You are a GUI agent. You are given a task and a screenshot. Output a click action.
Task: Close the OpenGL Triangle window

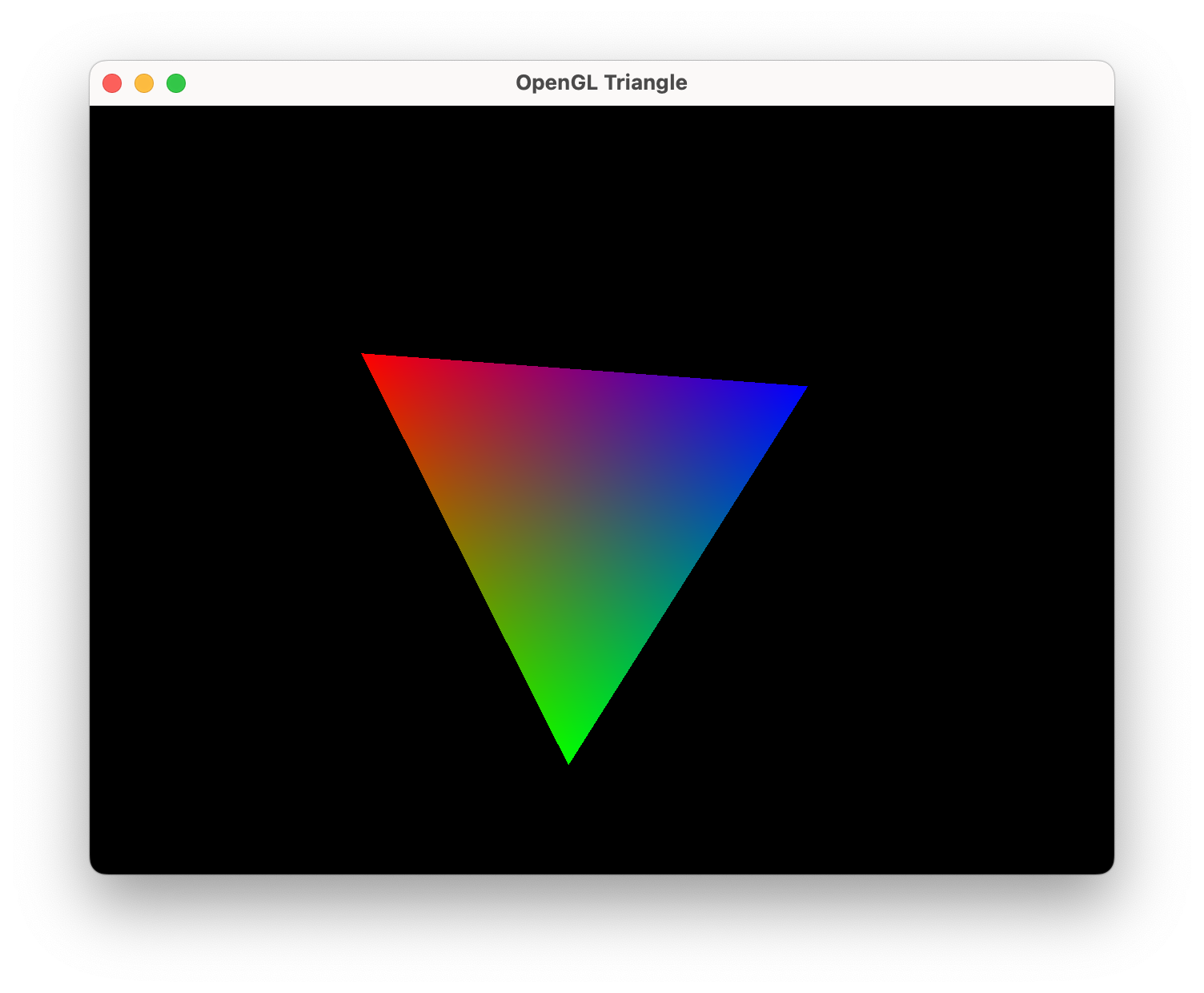pos(112,83)
